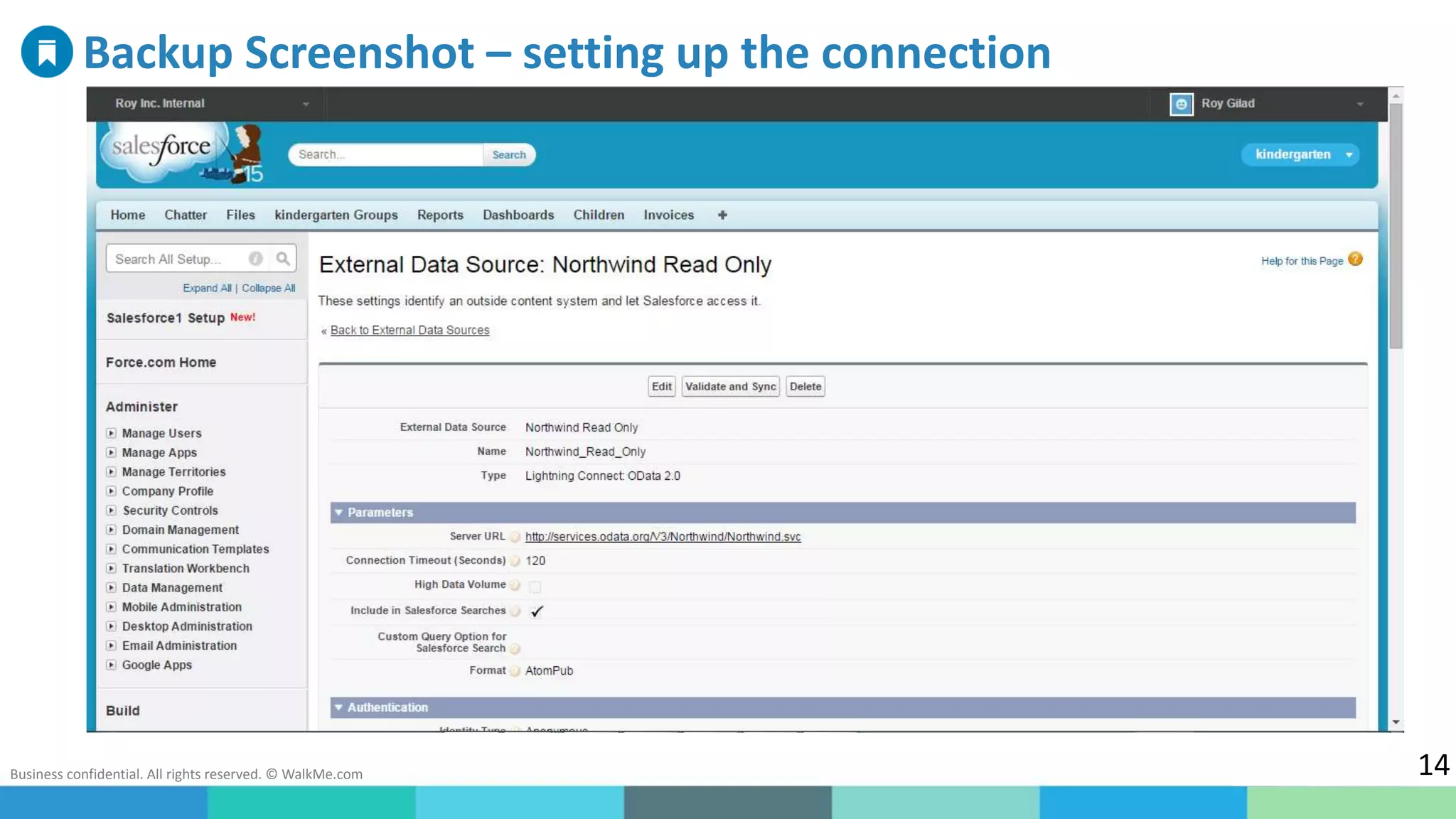
Task: Open the kindergarten app dropdown
Action: [x=1300, y=154]
